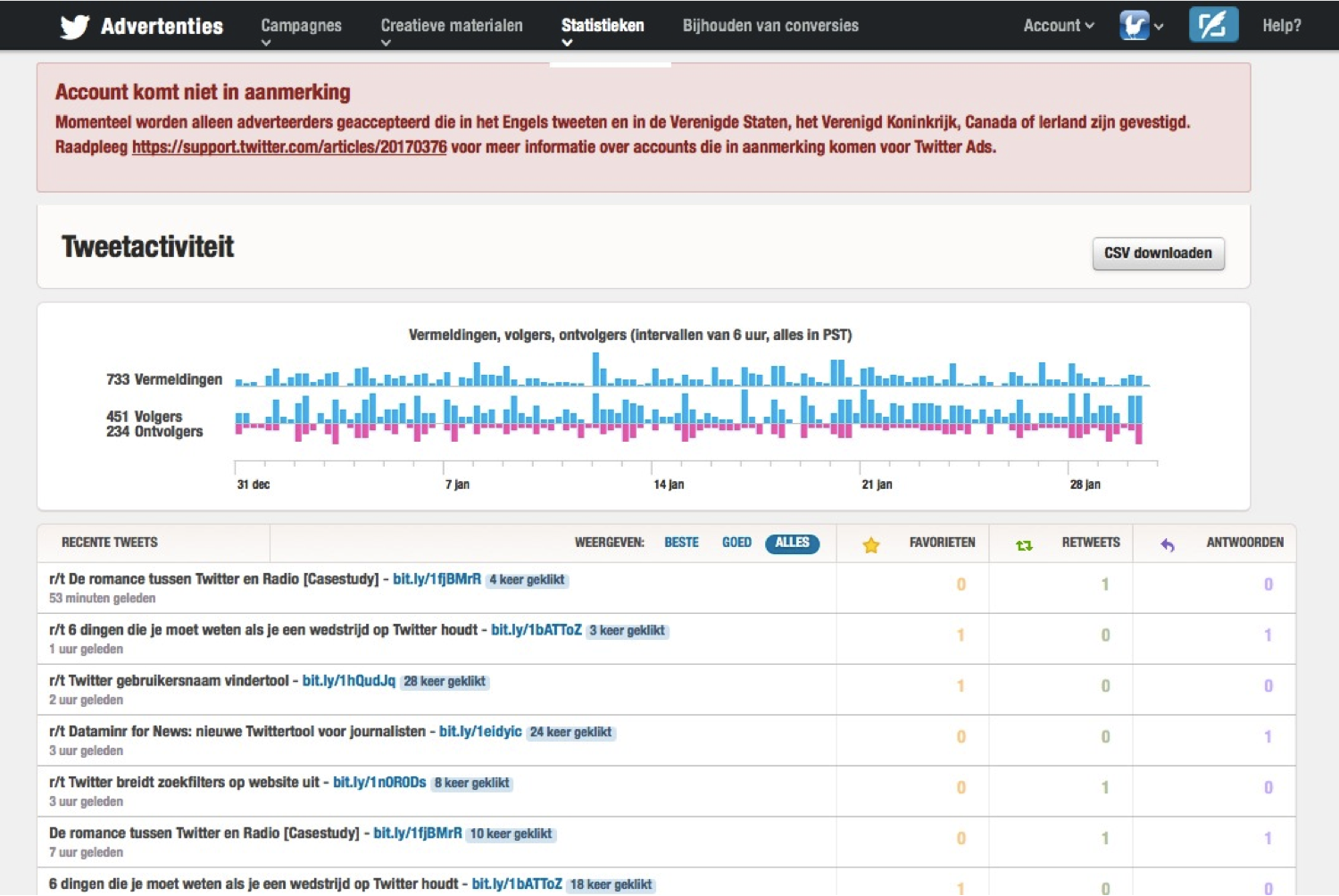Filter tweets by GOED
This screenshot has height=896, width=1339.
pyautogui.click(x=736, y=542)
